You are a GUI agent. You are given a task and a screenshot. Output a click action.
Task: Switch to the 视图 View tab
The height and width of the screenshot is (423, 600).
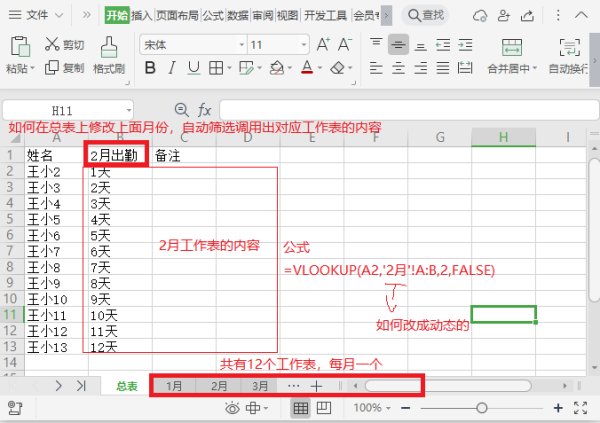(287, 15)
